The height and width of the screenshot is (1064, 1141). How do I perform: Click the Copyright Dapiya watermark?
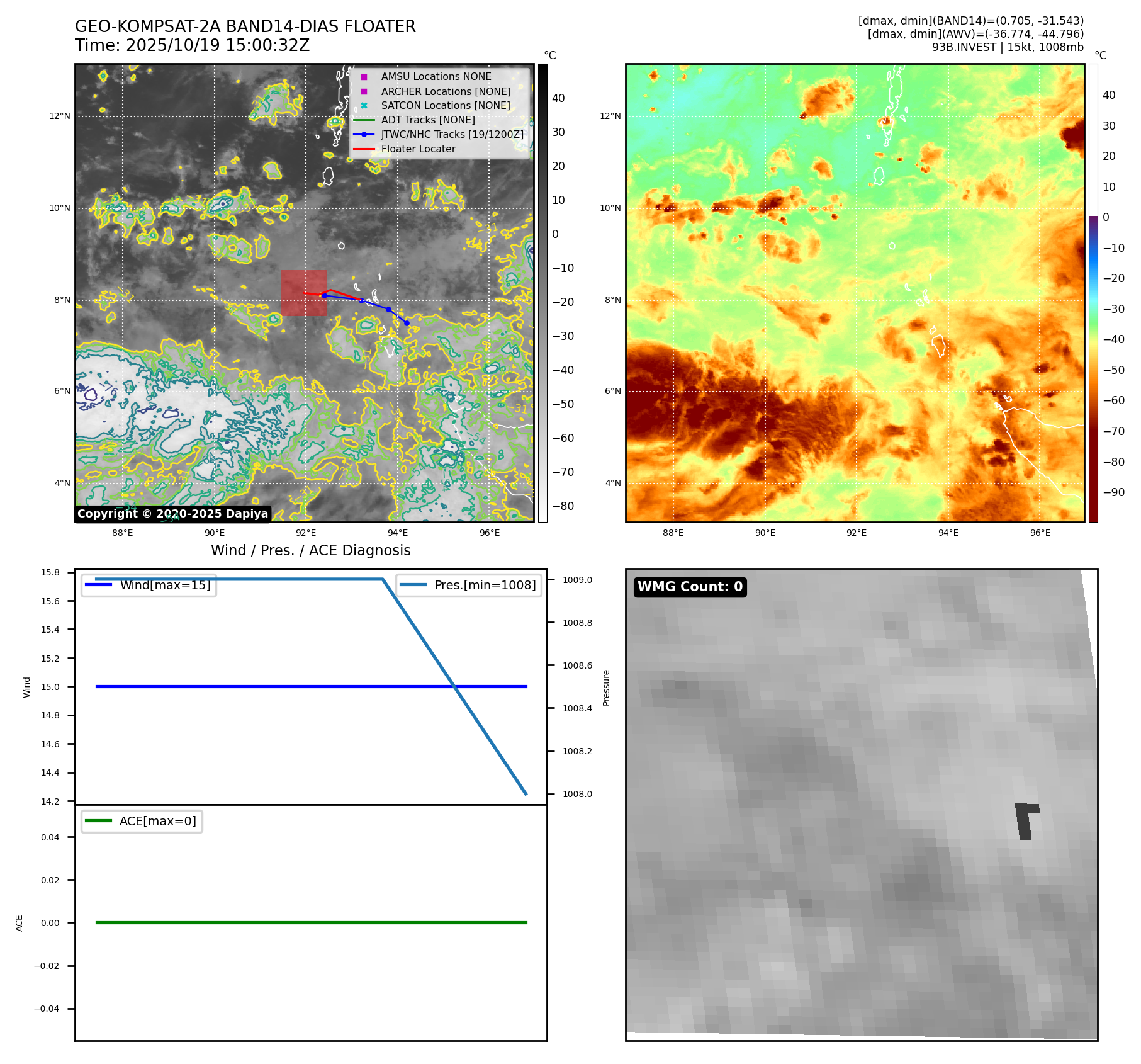(172, 514)
